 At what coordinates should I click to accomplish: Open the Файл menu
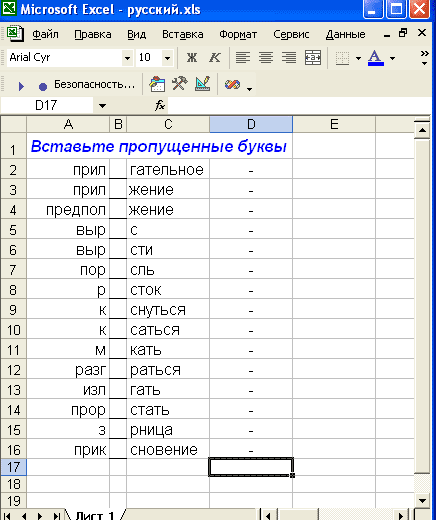45,34
